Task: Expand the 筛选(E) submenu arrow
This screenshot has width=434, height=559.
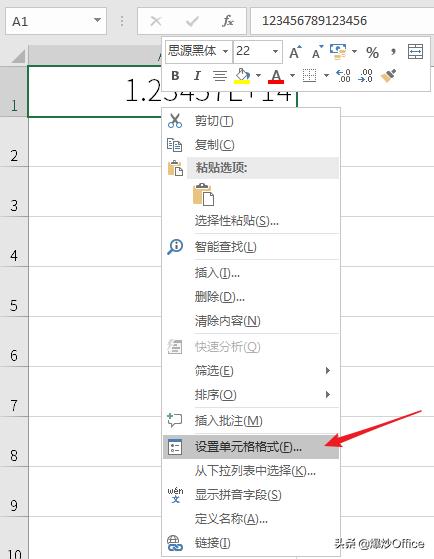Action: [x=328, y=371]
